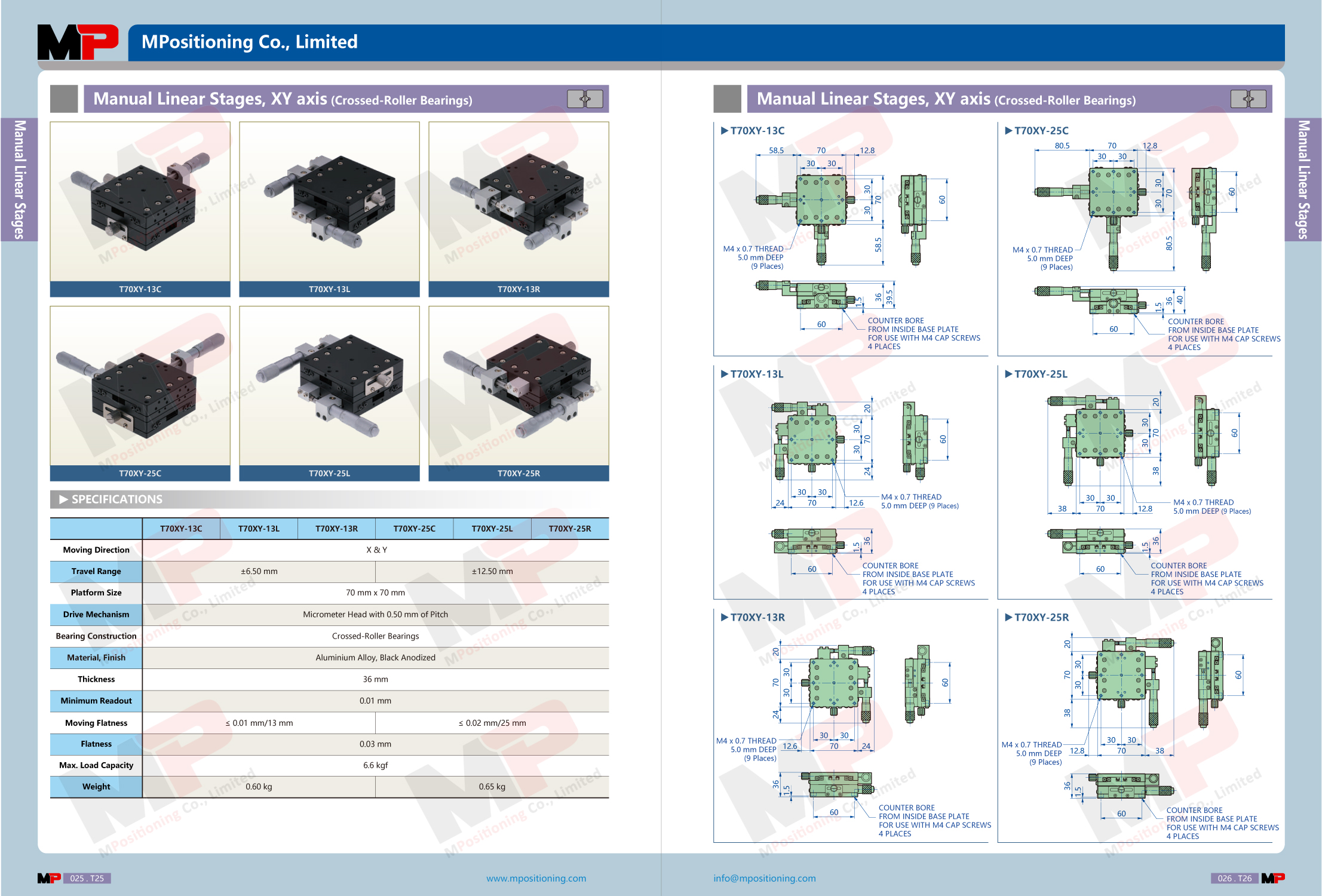
Task: Click the 6.6 kgf load capacity value
Action: [x=375, y=765]
